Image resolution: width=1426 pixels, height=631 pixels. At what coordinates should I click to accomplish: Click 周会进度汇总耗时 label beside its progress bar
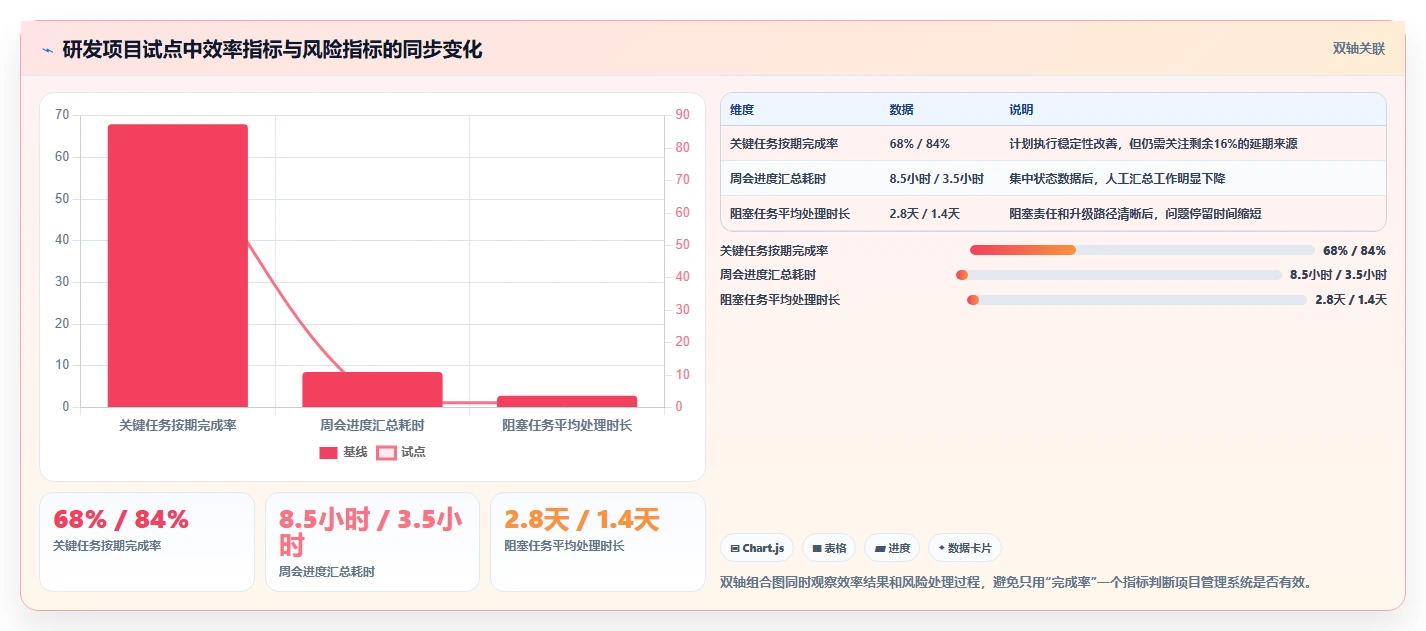point(768,275)
